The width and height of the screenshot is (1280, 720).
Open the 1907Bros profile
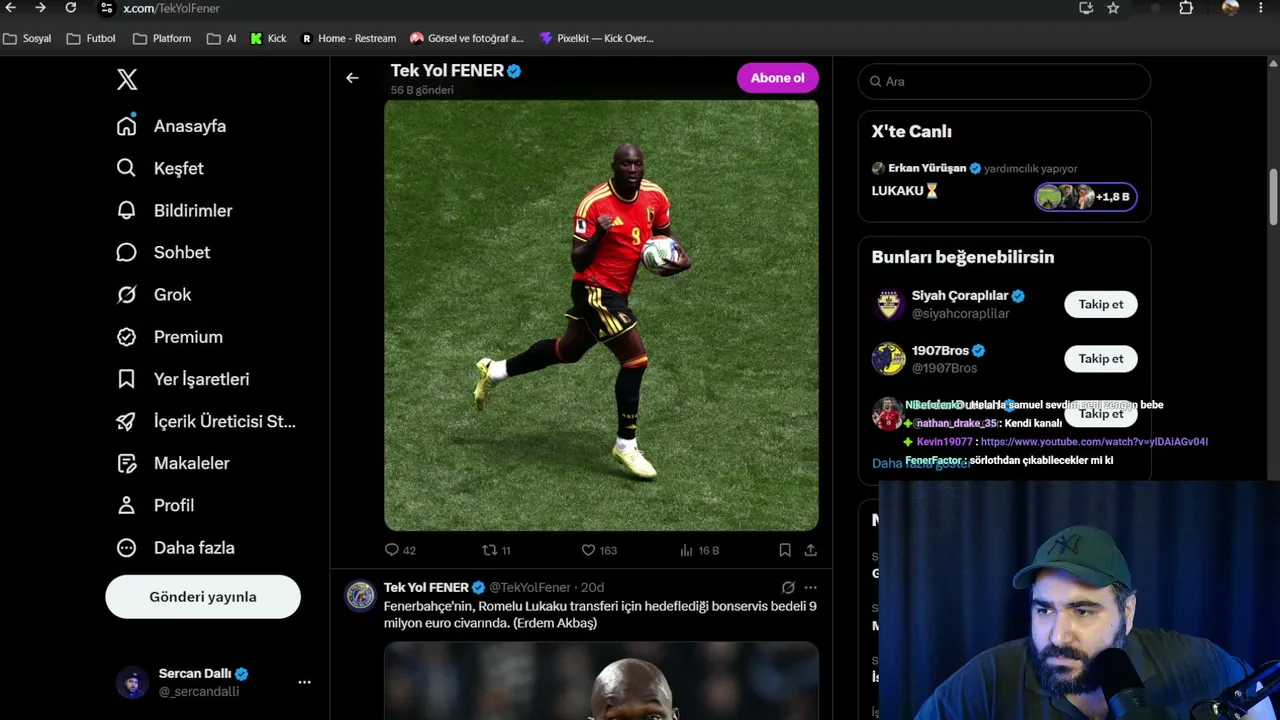tap(940, 351)
